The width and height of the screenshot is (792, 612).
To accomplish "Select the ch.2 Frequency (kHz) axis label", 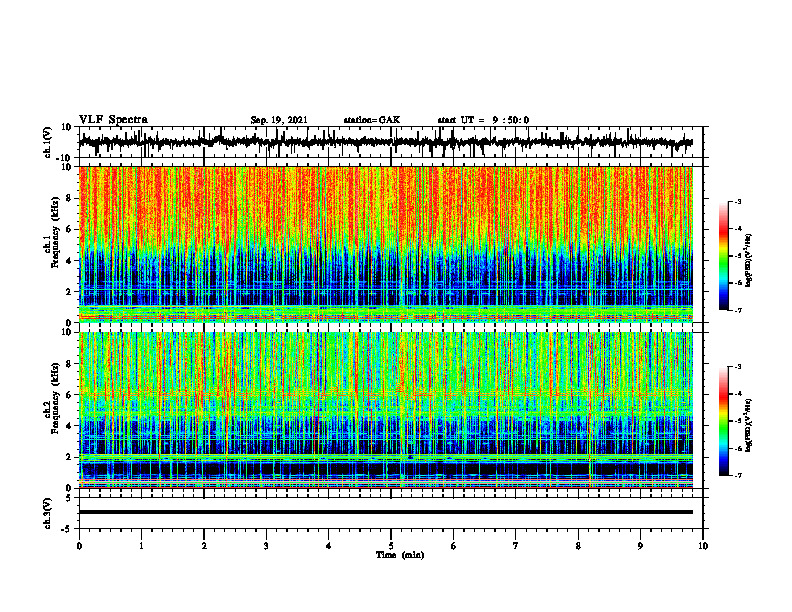I will 52,398.
